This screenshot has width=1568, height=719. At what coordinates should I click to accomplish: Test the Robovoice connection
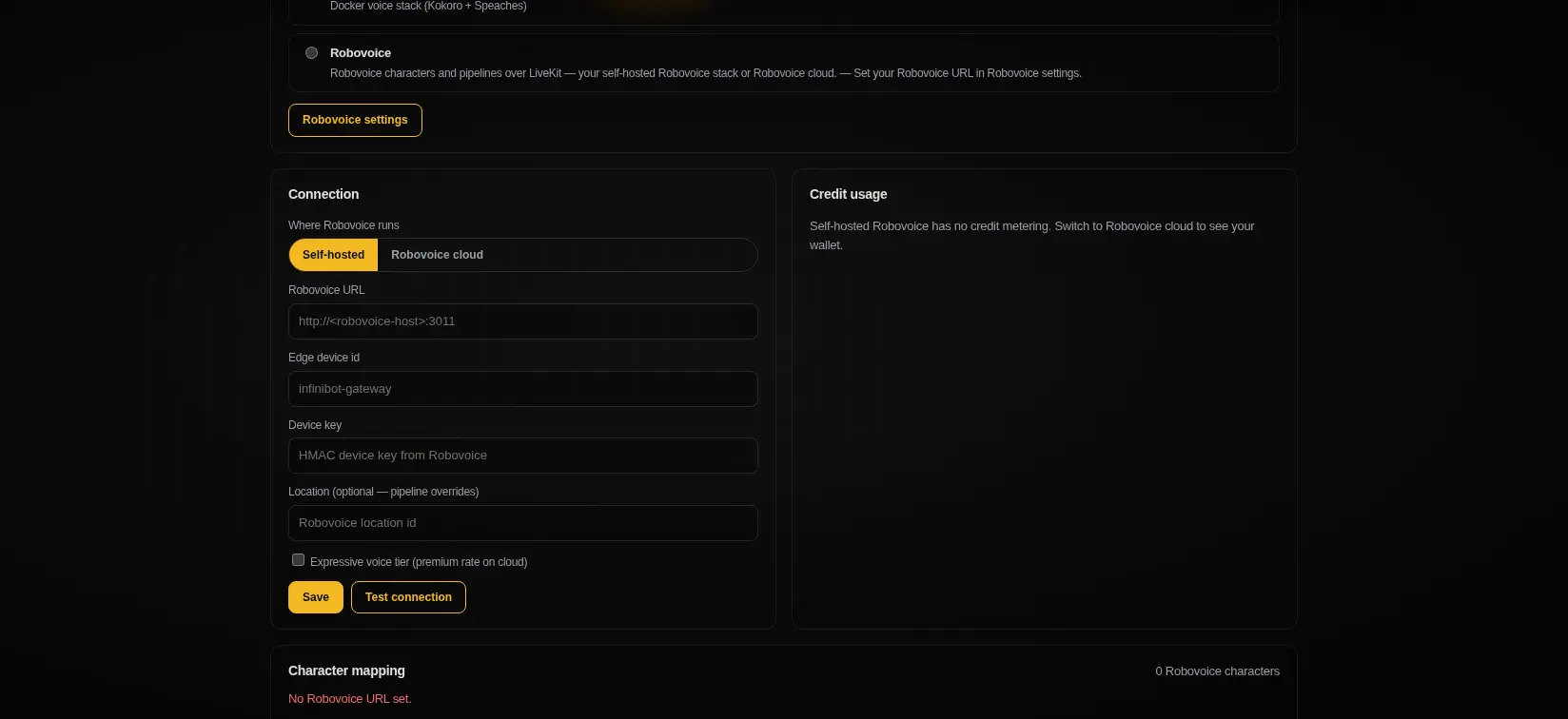[408, 597]
